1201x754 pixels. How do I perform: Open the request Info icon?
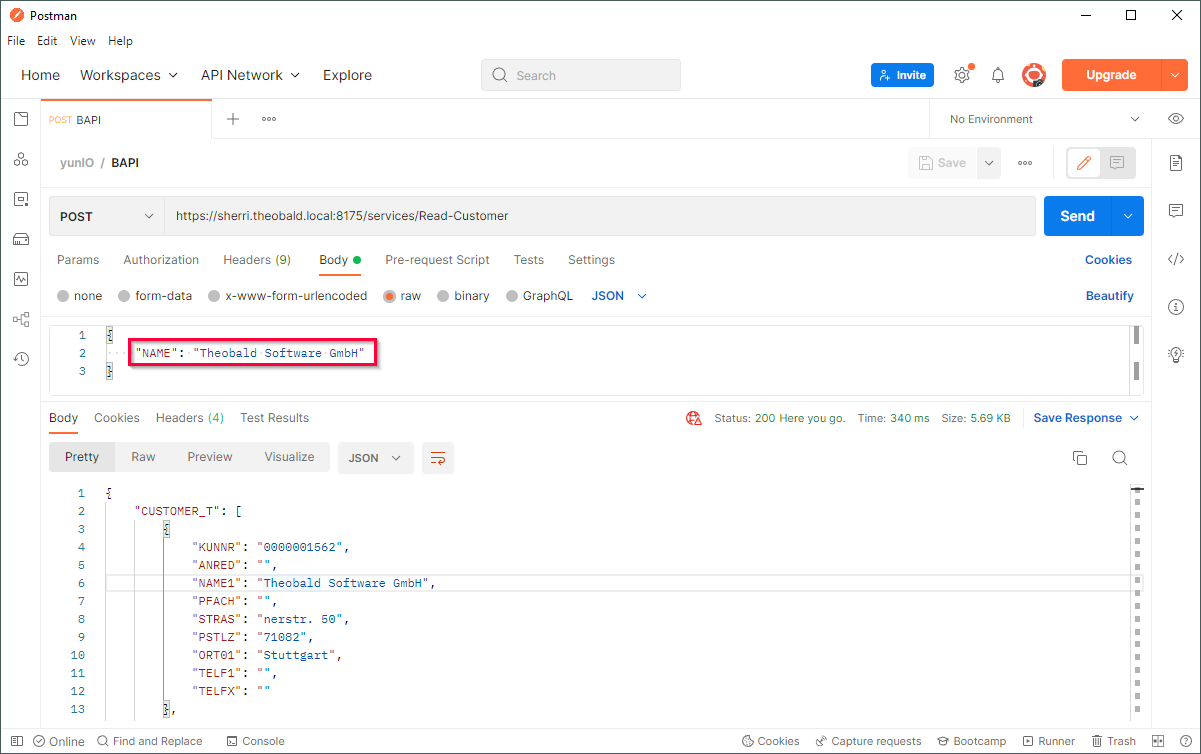pyautogui.click(x=1176, y=307)
